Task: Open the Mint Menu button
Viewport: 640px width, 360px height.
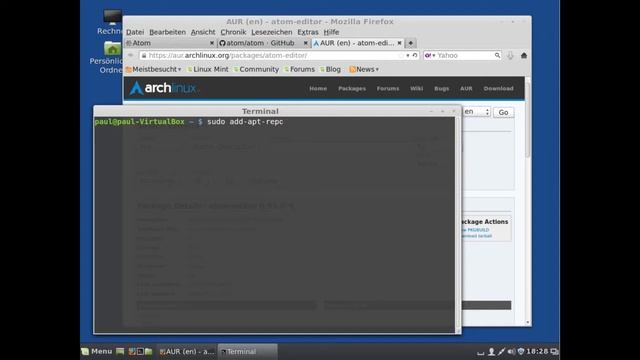Action: 97,351
